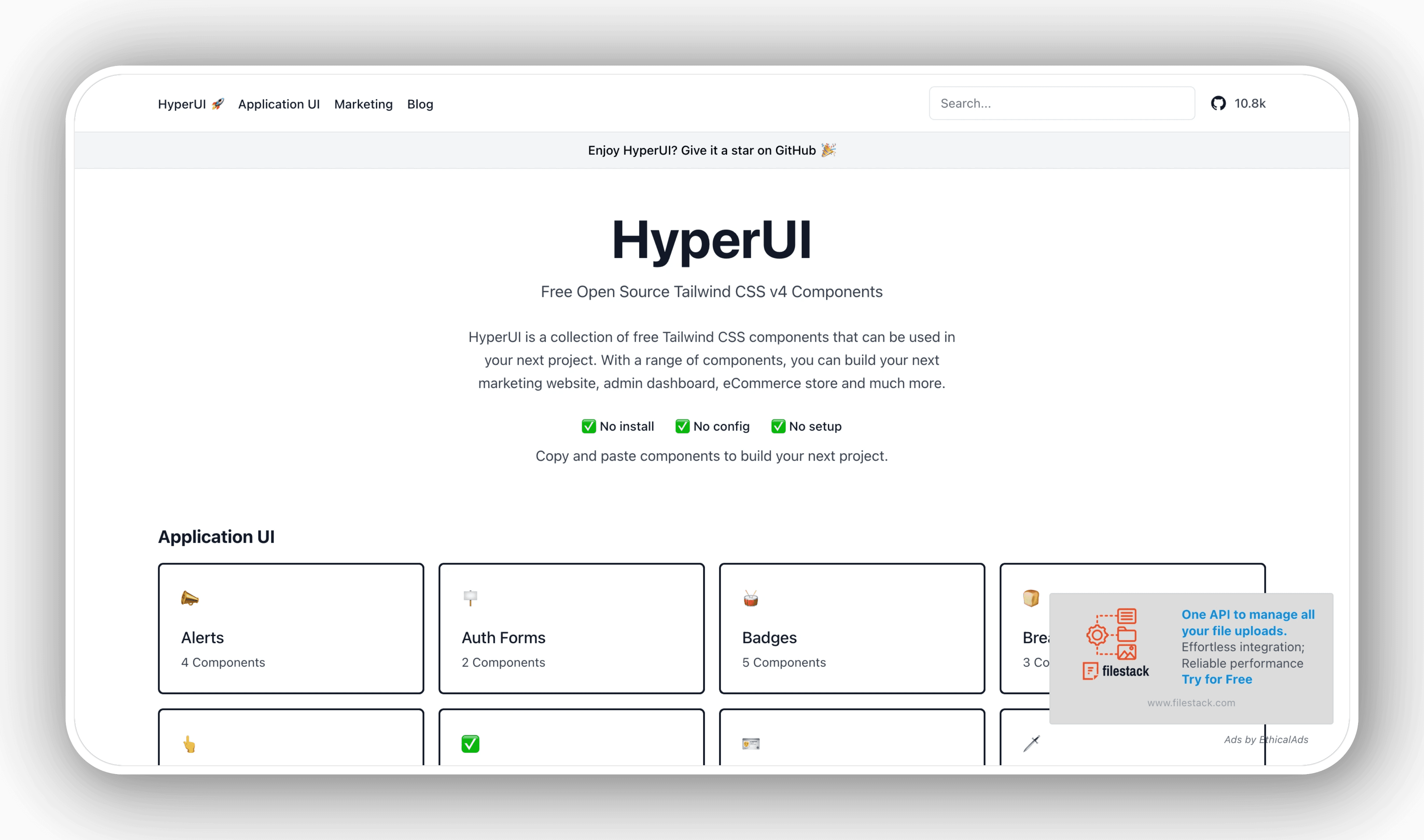
Task: Click the GitHub octocat icon
Action: point(1218,103)
